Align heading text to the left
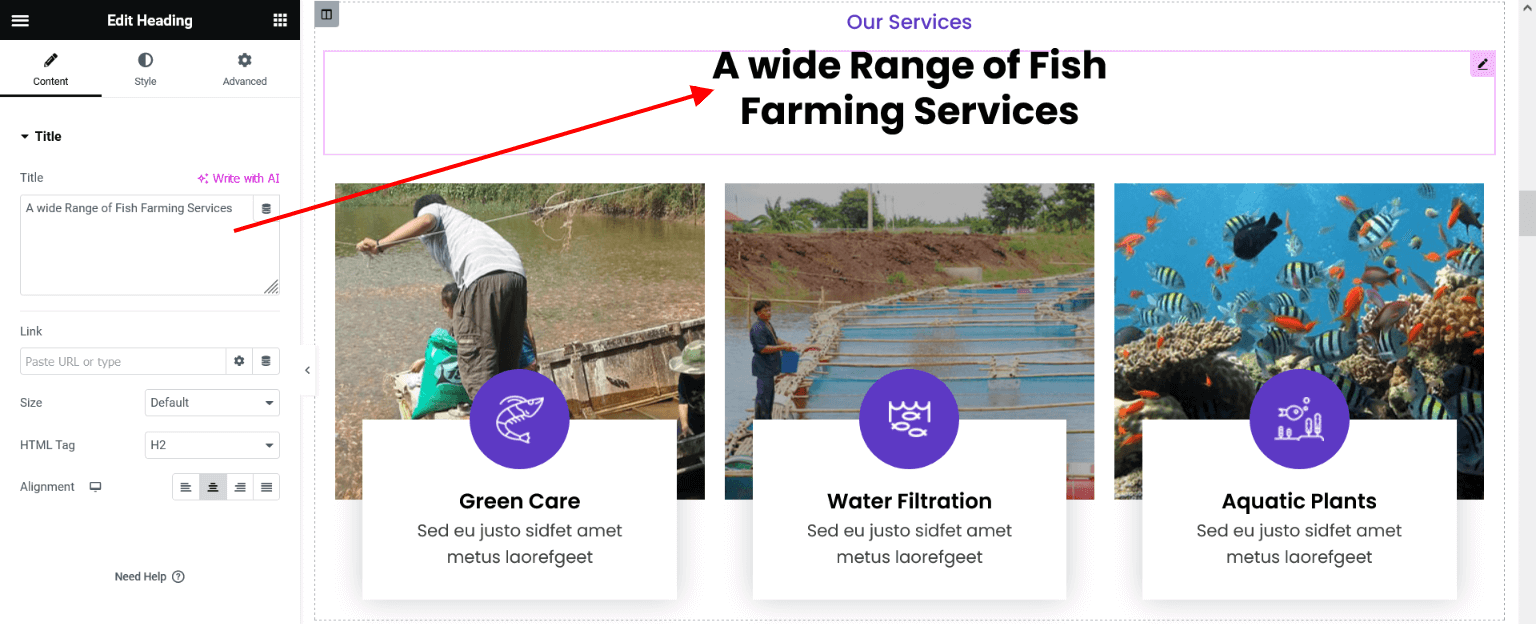Screen dimensions: 1536x624 [x=186, y=487]
